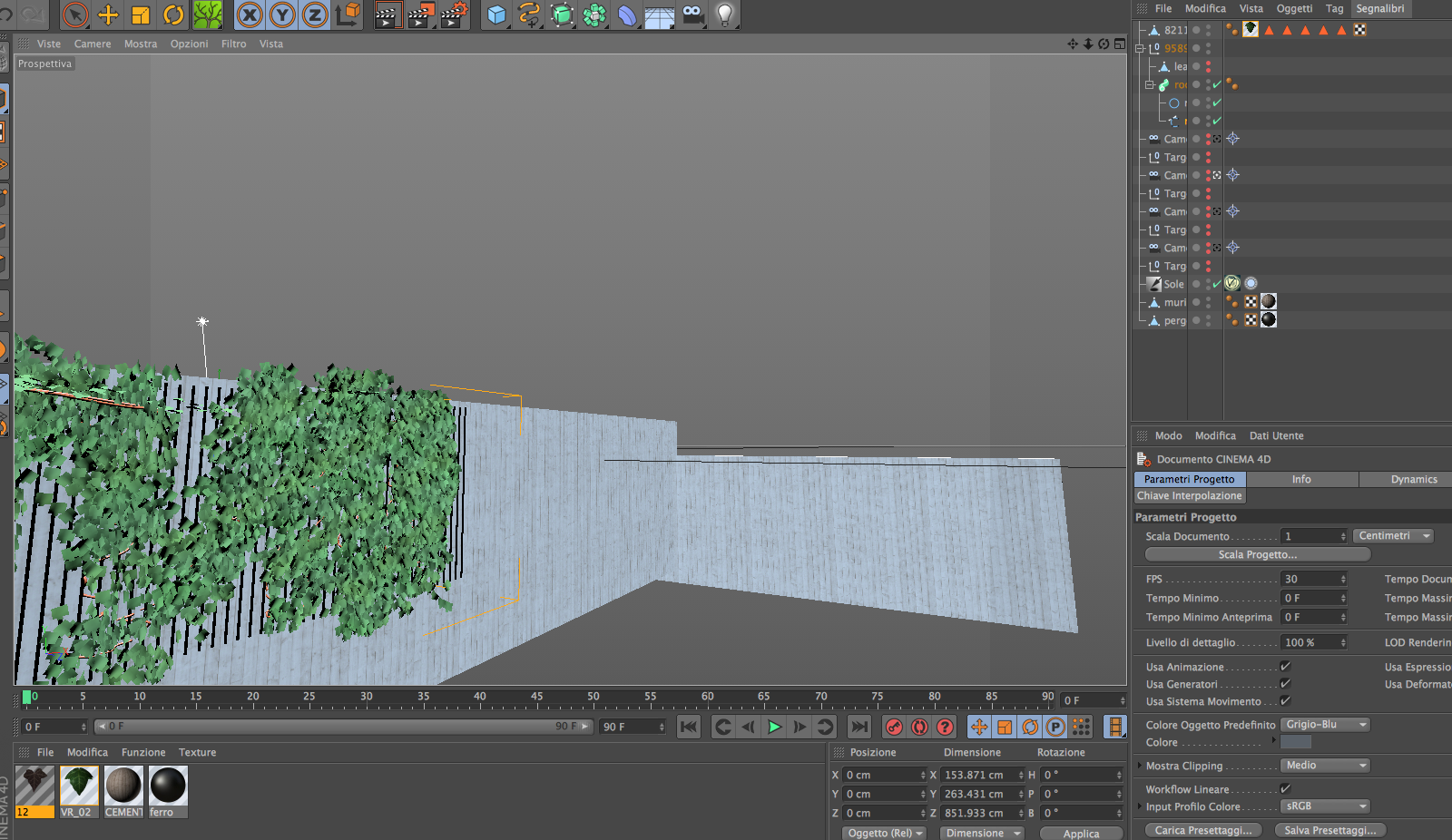
Task: Activate the Move tool in top toolbar
Action: coord(108,15)
